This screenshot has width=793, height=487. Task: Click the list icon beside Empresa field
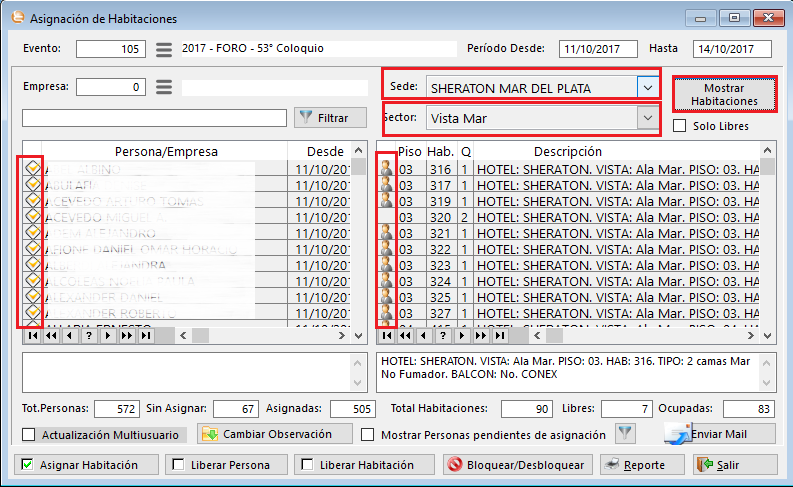click(x=165, y=87)
